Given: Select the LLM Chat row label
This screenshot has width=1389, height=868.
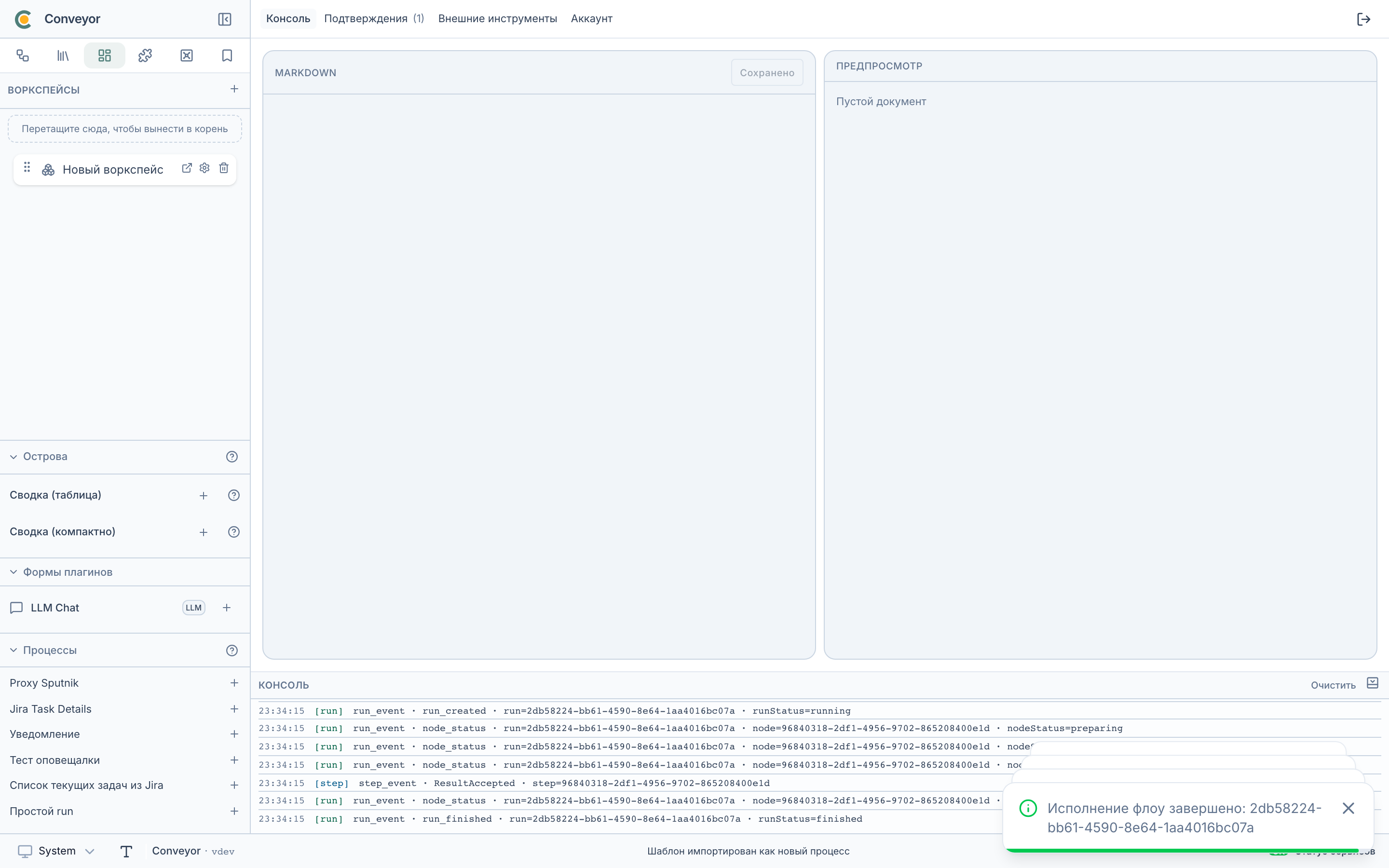Looking at the screenshot, I should (55, 608).
